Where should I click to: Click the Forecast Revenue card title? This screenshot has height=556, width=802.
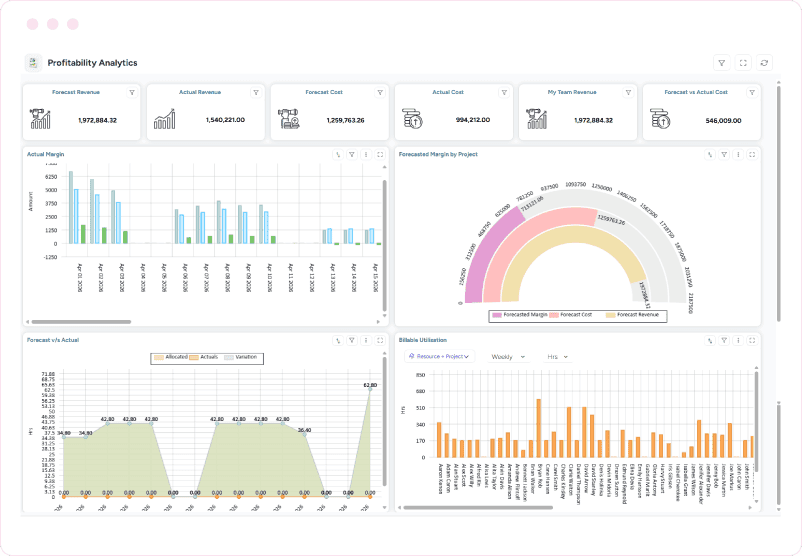(x=76, y=93)
